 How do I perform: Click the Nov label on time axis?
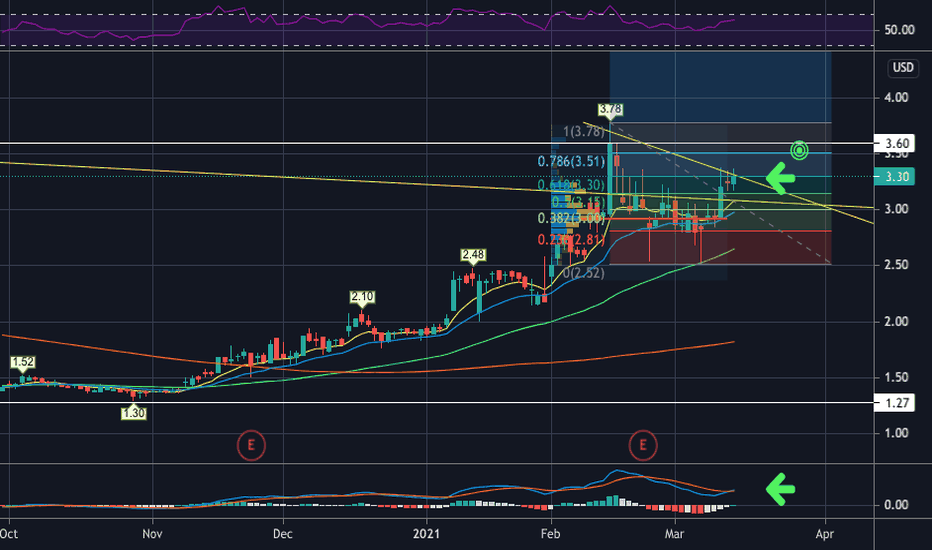pos(152,534)
